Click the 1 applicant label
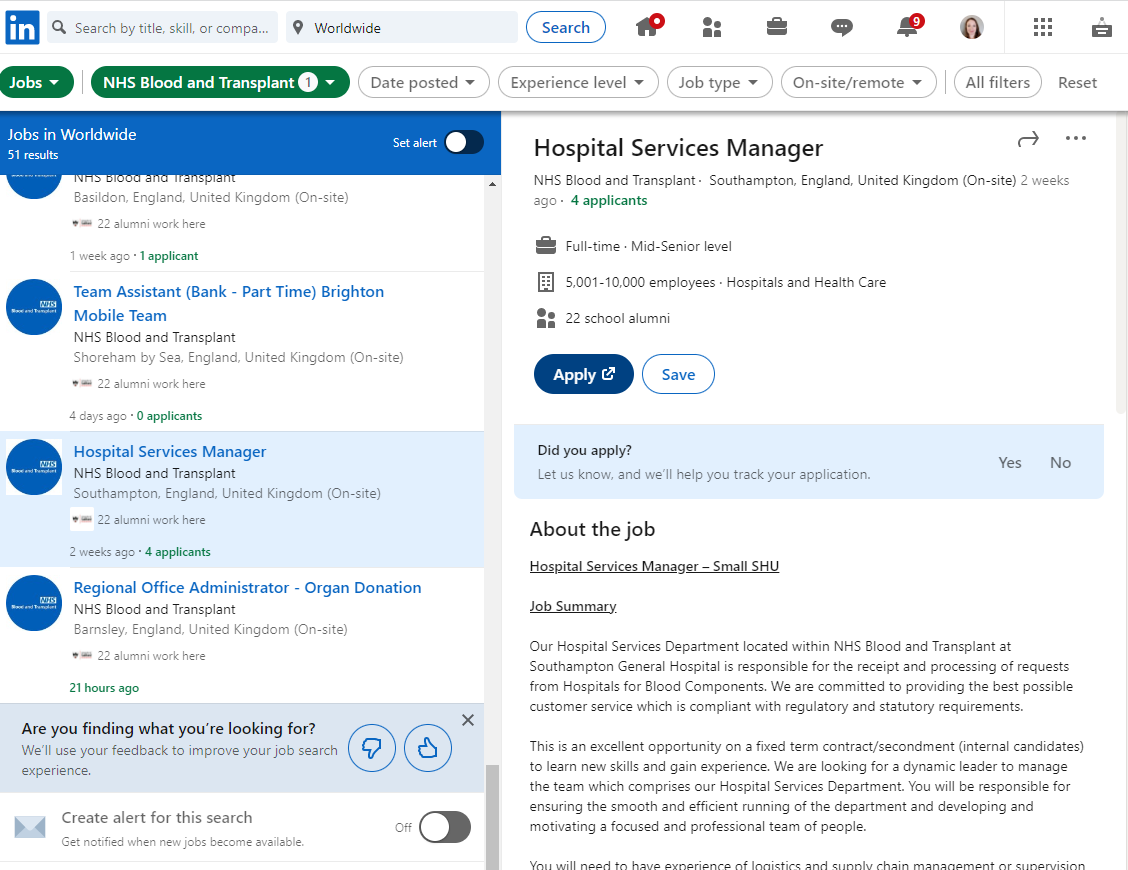 coord(168,256)
